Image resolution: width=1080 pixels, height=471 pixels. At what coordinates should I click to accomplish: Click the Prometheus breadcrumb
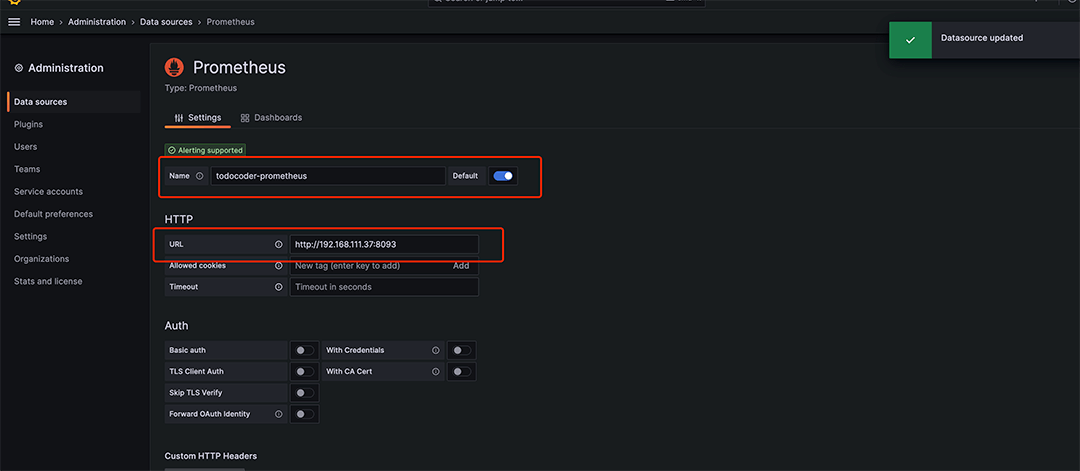pyautogui.click(x=231, y=22)
